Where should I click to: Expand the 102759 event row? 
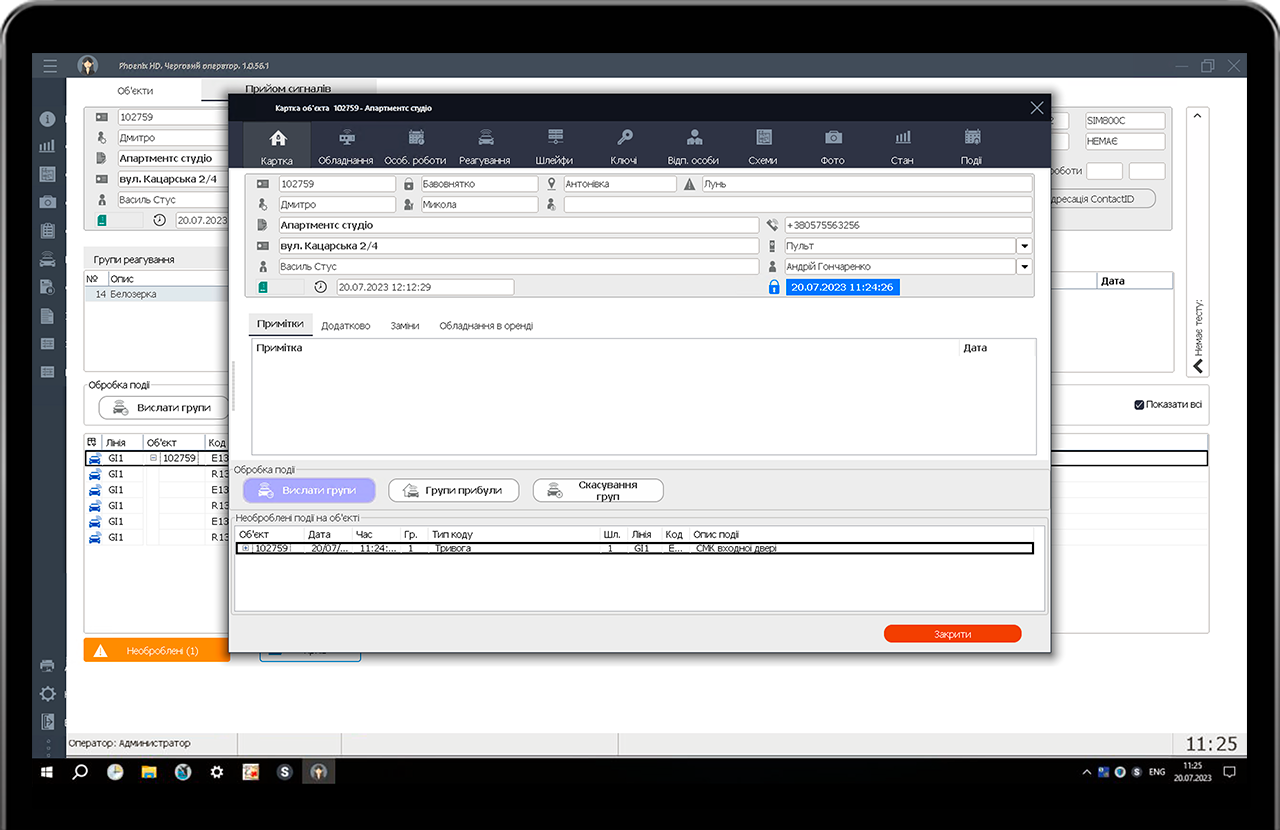(245, 548)
